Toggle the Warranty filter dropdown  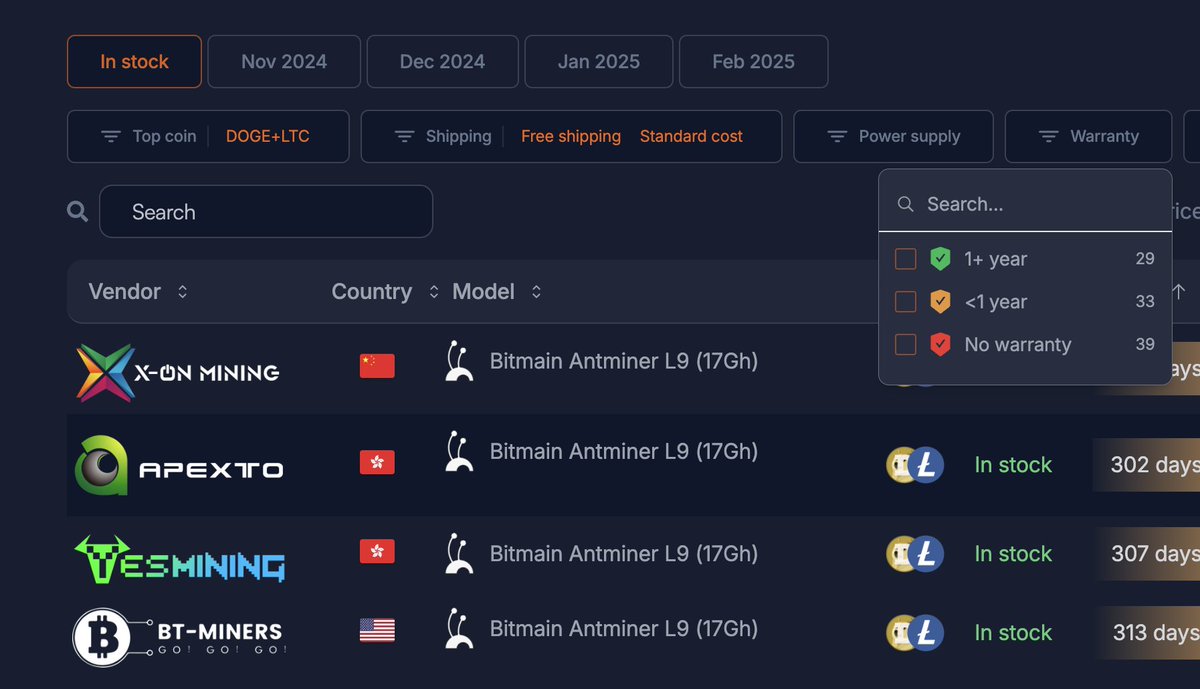(1088, 136)
